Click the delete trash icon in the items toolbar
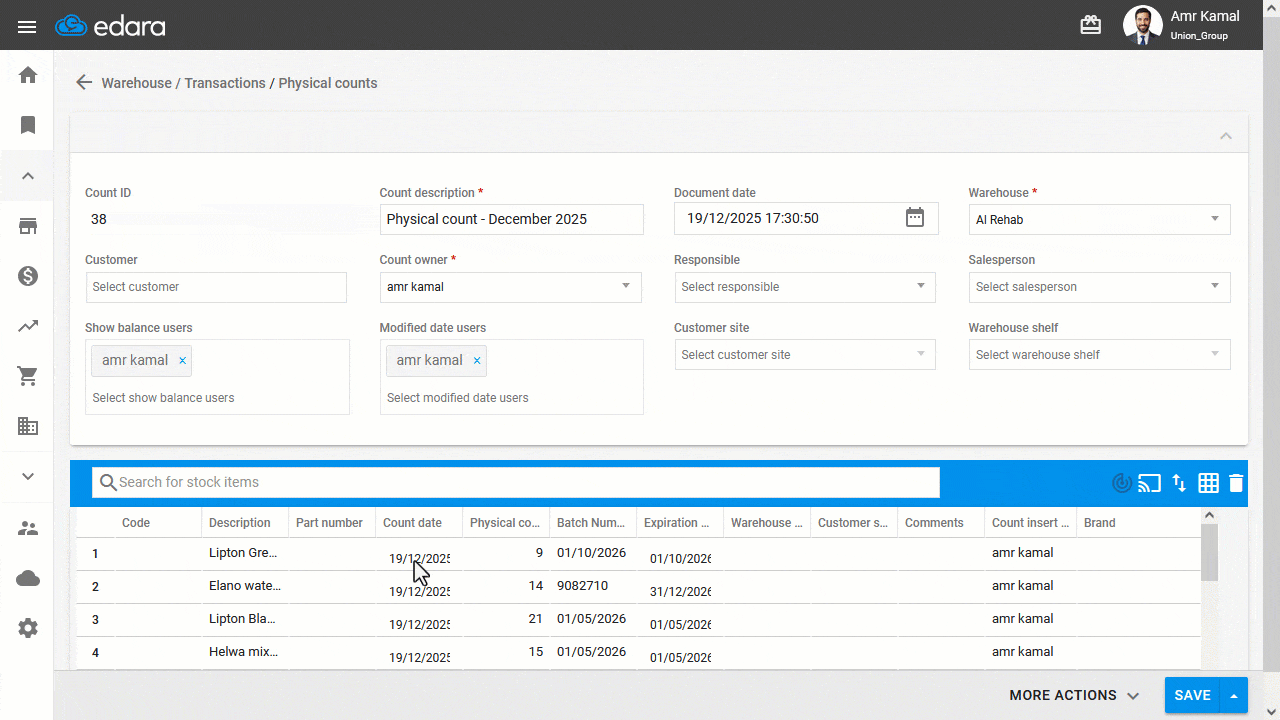 (1236, 483)
